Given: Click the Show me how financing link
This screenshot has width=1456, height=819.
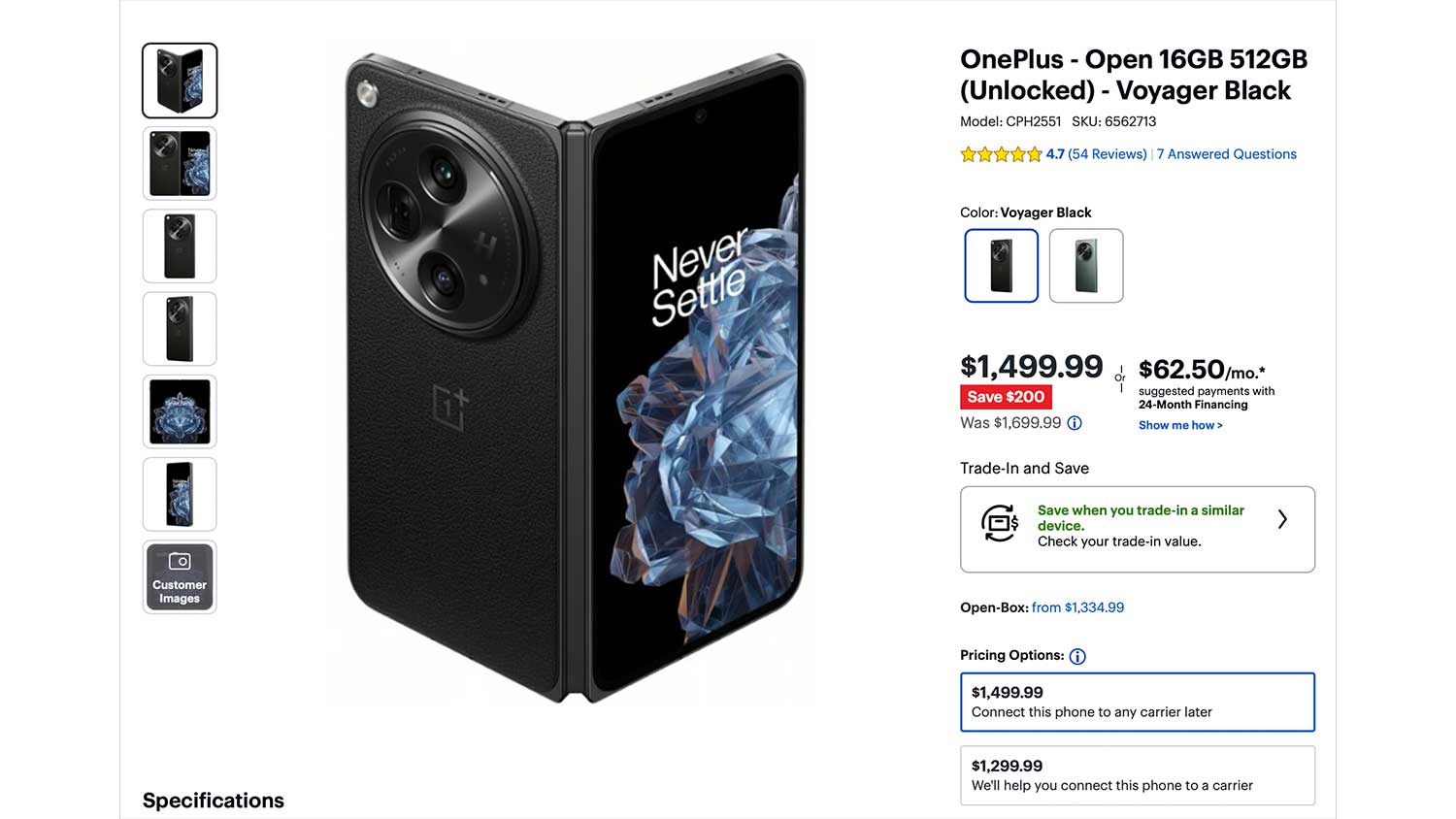Looking at the screenshot, I should pos(1180,425).
